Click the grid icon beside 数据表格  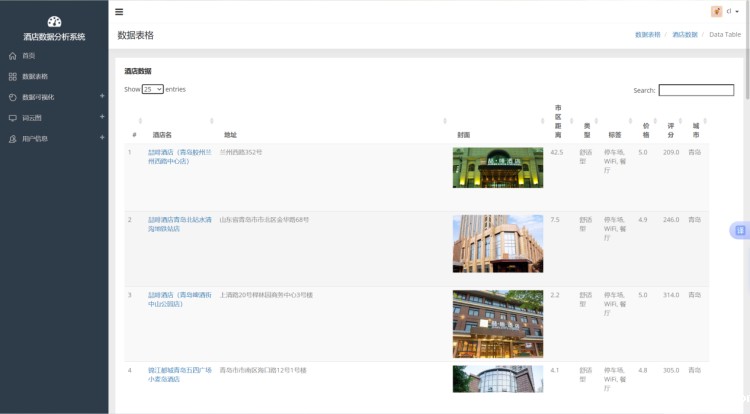tap(12, 76)
